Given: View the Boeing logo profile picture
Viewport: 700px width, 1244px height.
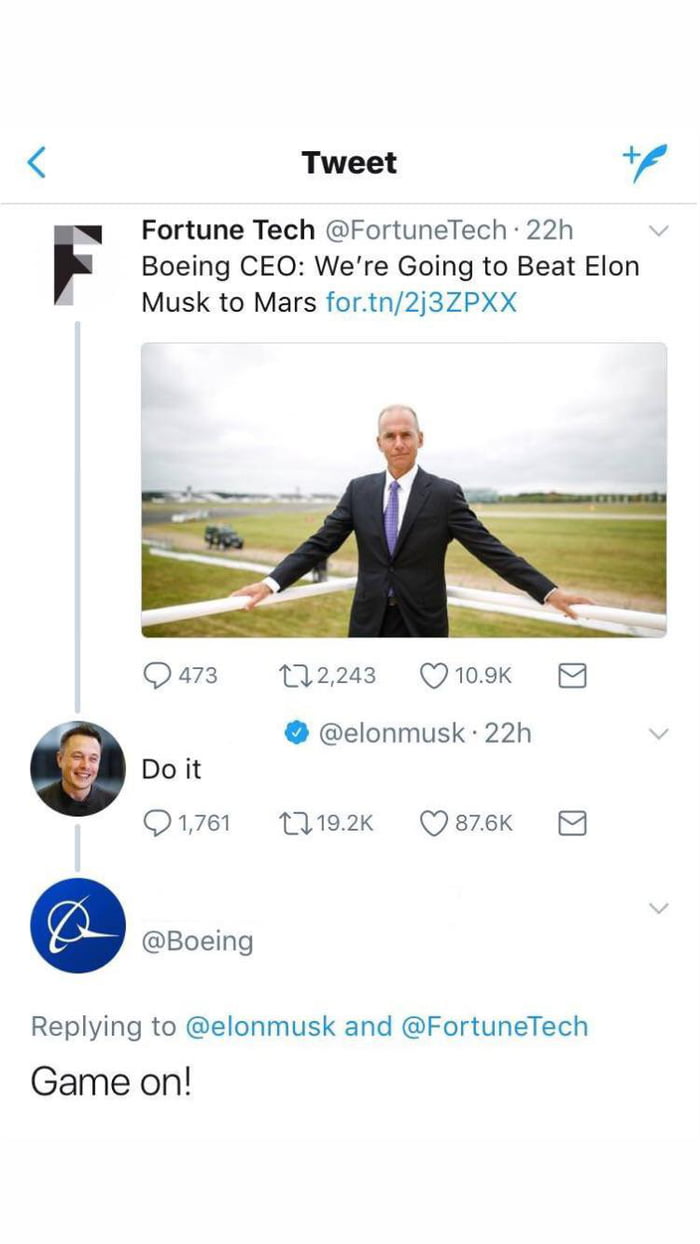Looking at the screenshot, I should (78, 925).
